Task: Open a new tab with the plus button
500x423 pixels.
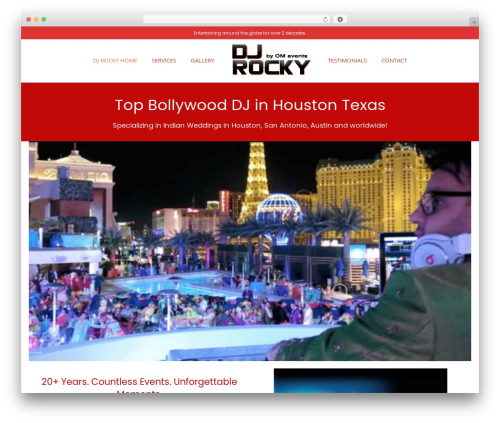Action: pyautogui.click(x=474, y=22)
